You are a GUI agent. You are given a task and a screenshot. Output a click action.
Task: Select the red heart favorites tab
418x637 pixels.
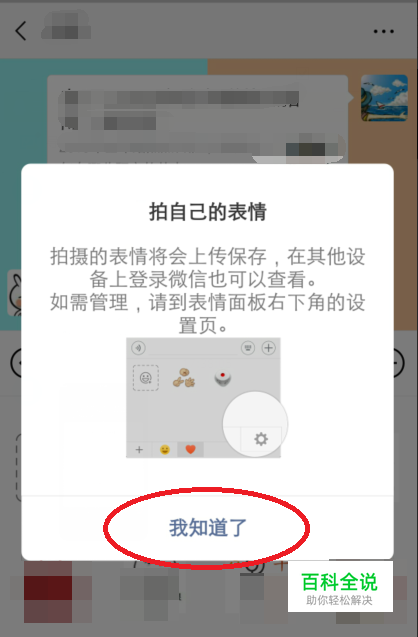pyautogui.click(x=190, y=449)
